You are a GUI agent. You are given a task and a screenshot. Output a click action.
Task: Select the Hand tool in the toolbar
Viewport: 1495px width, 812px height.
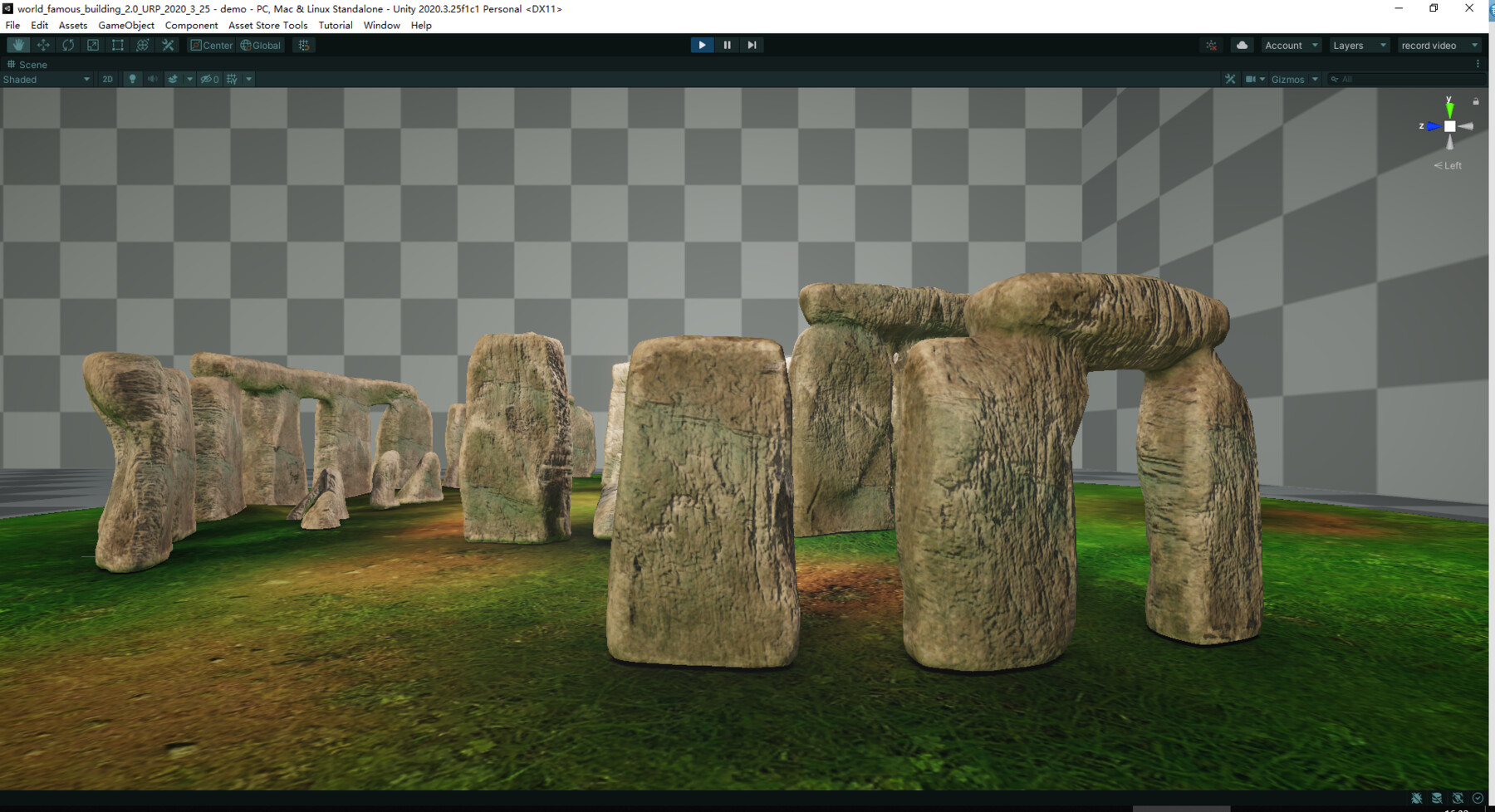pos(17,45)
